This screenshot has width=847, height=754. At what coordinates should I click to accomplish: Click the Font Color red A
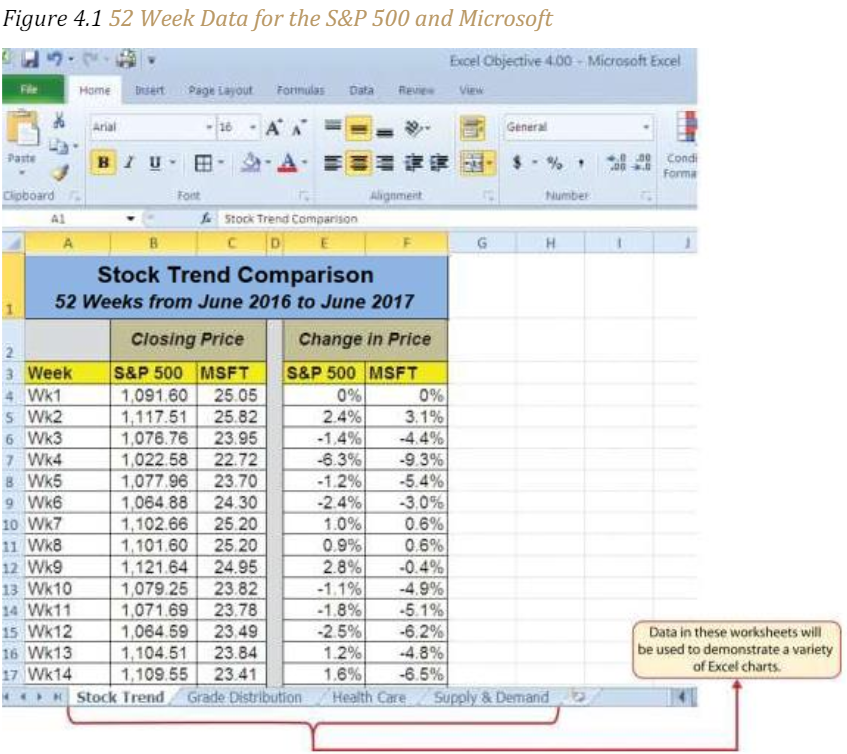[288, 163]
